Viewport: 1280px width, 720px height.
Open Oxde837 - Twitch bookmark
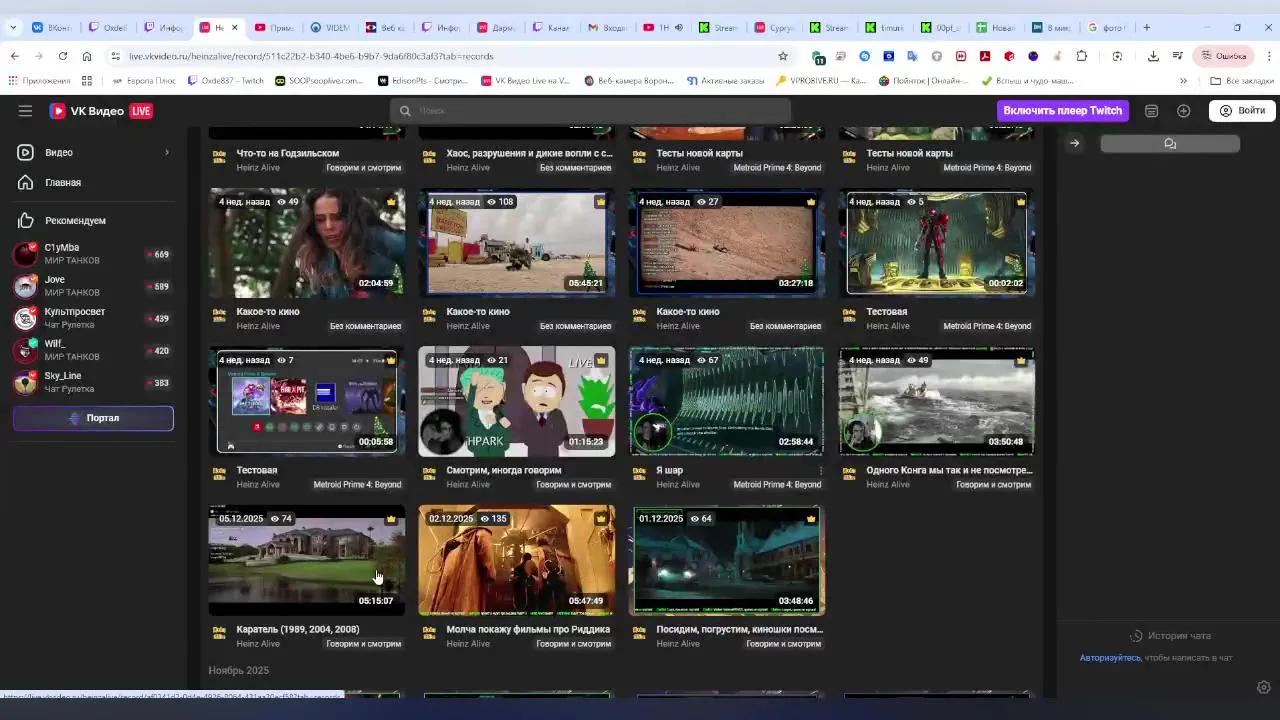coord(225,80)
